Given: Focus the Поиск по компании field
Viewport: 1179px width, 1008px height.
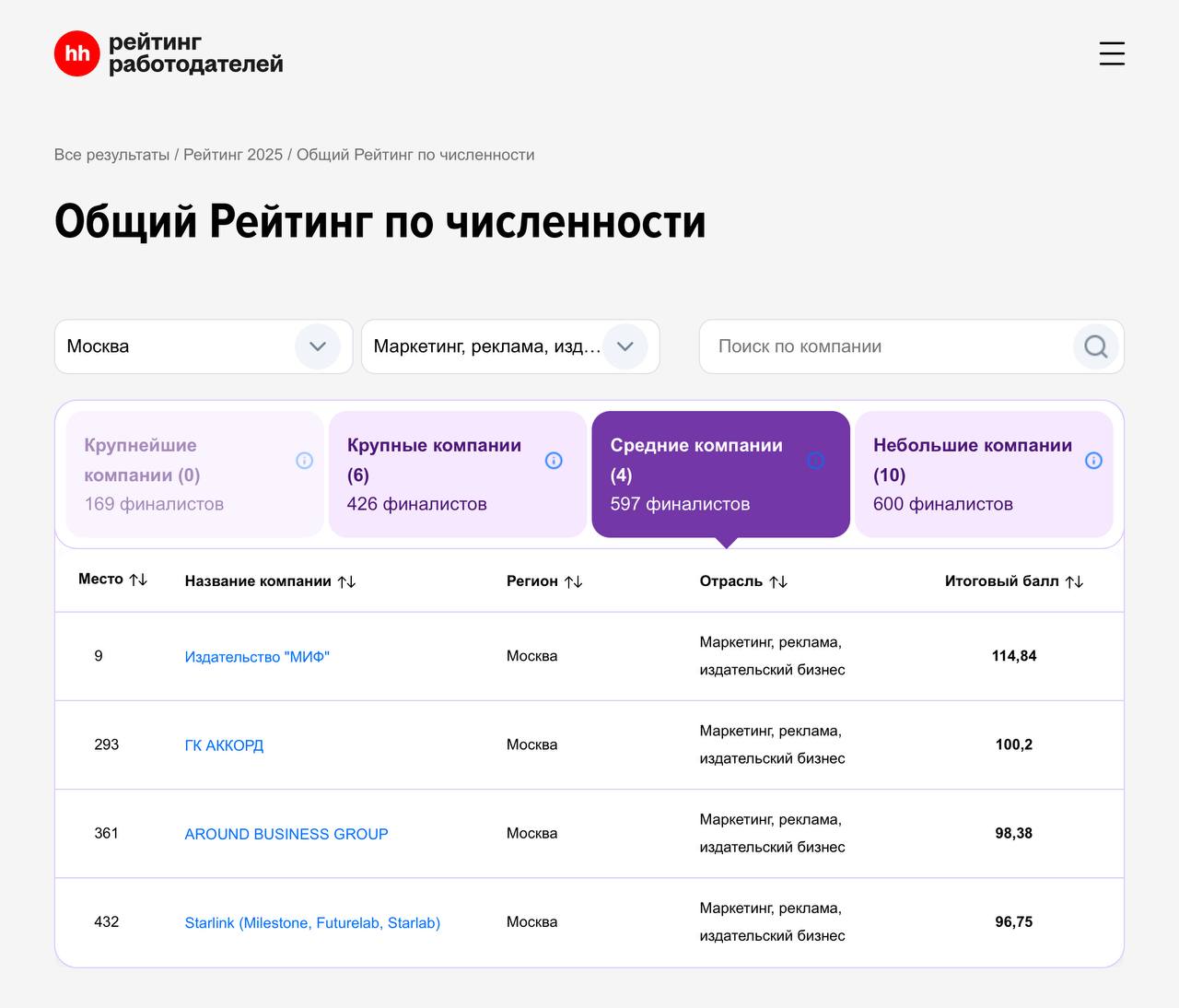Looking at the screenshot, I should coord(884,346).
